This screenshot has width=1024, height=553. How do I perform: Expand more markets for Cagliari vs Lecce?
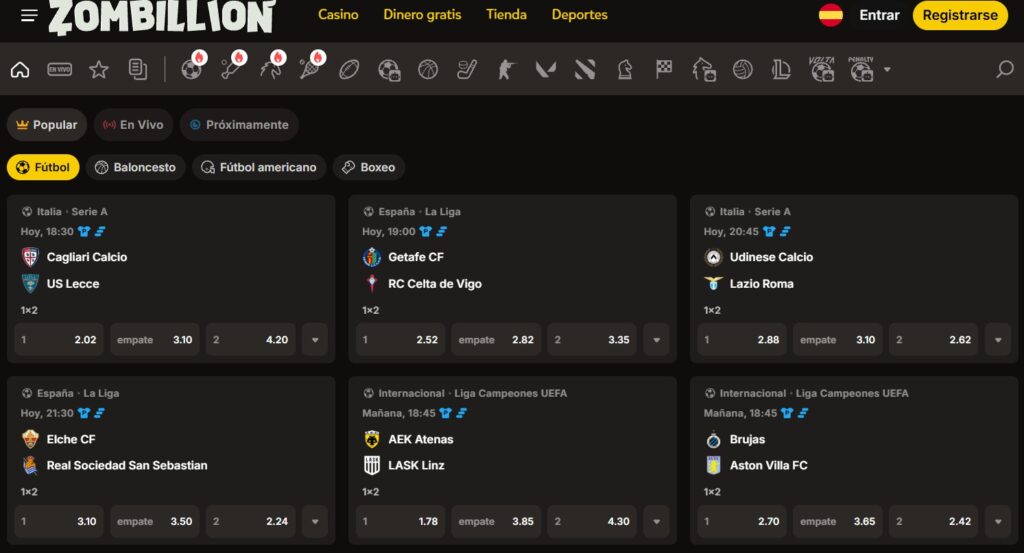(x=315, y=340)
